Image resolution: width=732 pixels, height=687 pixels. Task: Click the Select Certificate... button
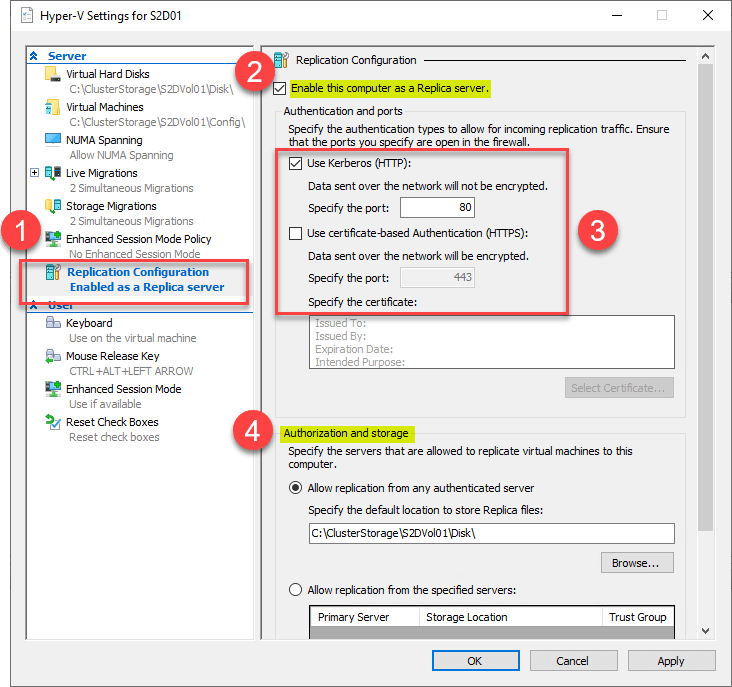click(x=619, y=388)
